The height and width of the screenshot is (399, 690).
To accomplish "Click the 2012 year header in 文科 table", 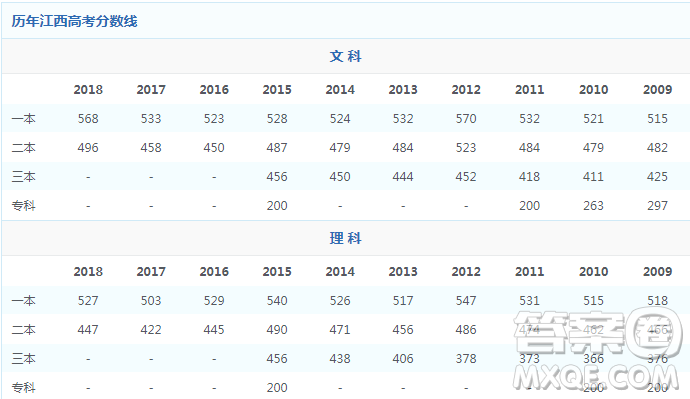I will [466, 89].
